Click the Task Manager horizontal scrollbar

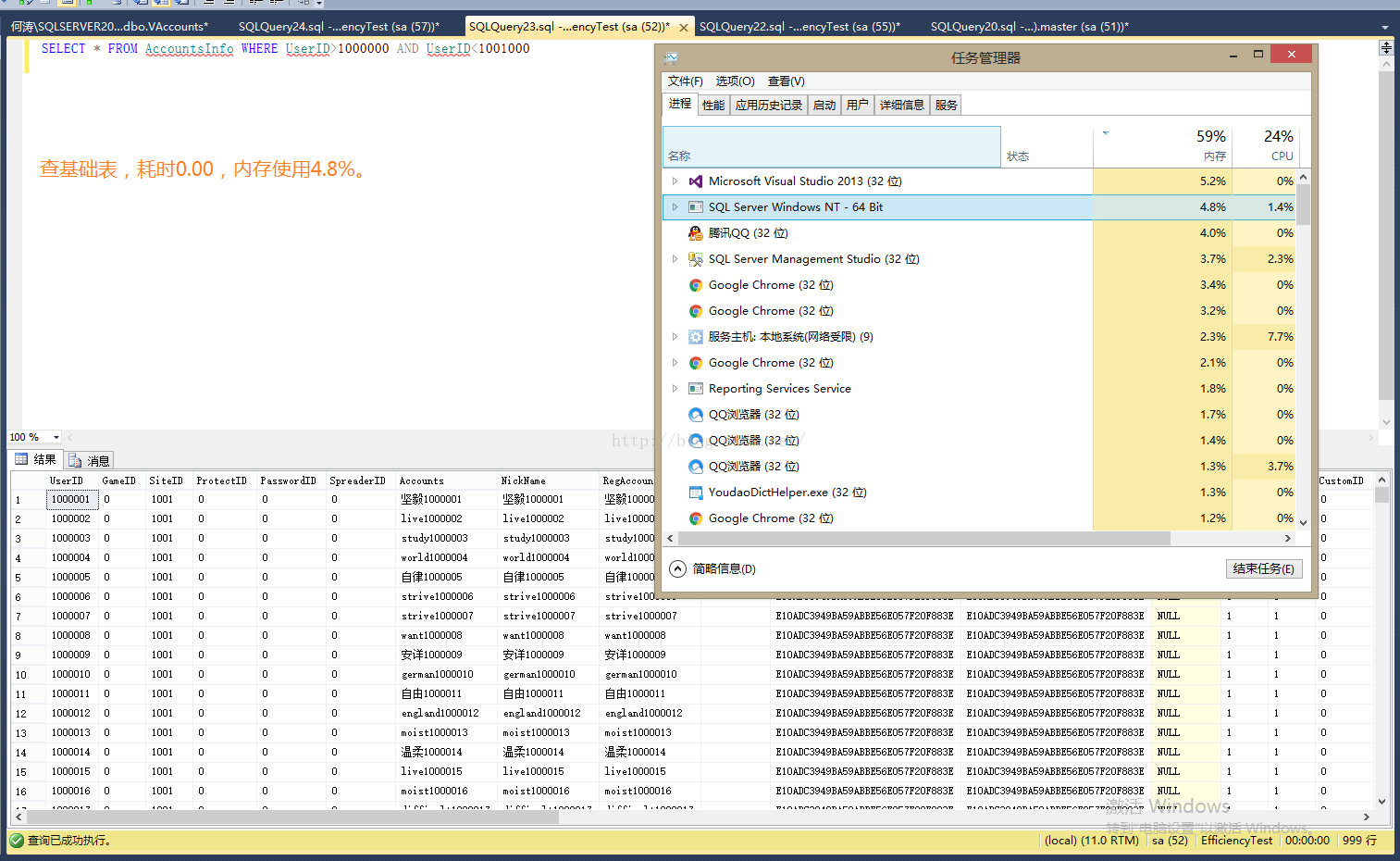pyautogui.click(x=925, y=538)
